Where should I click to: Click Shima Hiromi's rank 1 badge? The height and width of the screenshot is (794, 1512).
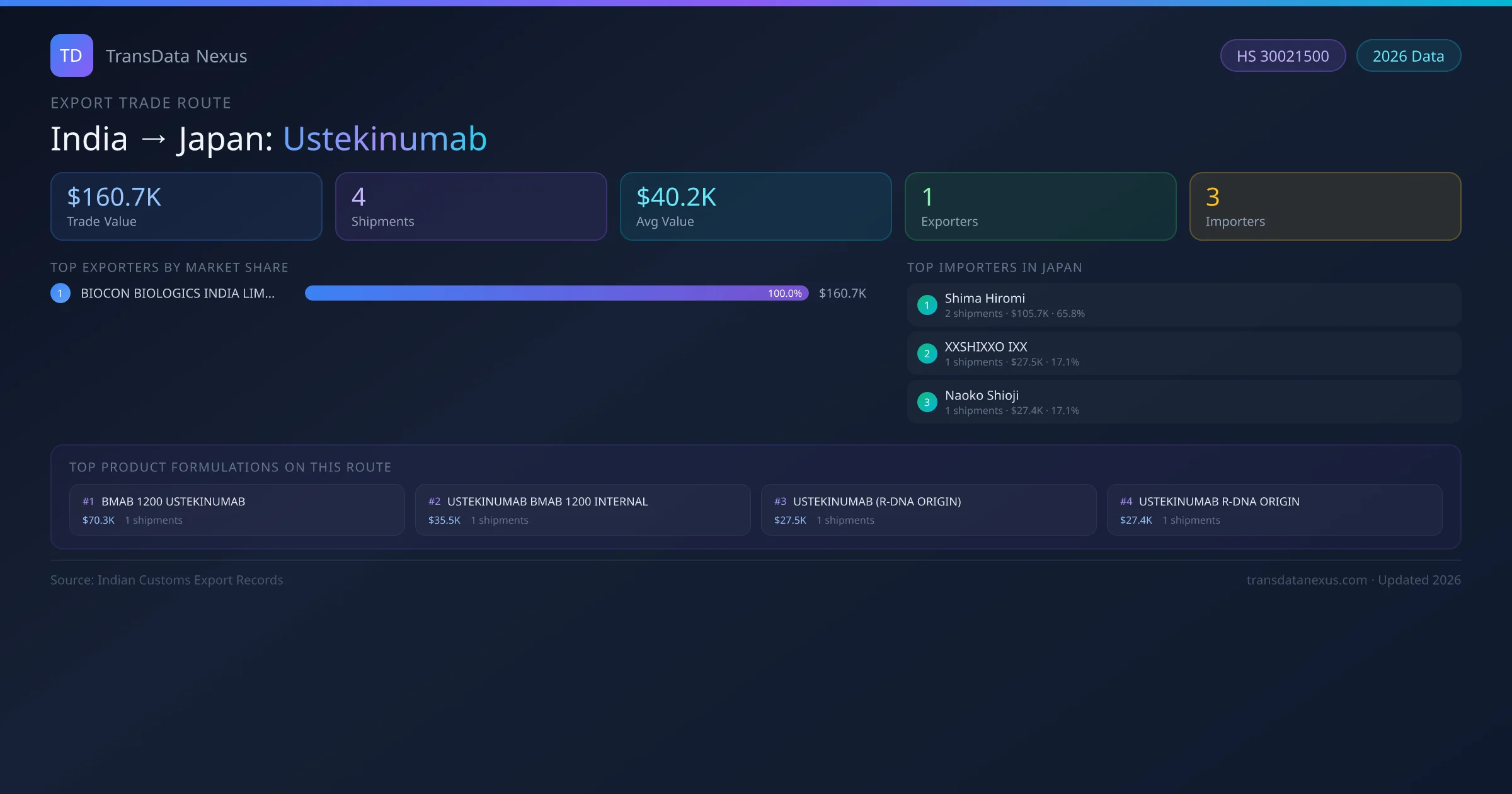[x=927, y=305]
